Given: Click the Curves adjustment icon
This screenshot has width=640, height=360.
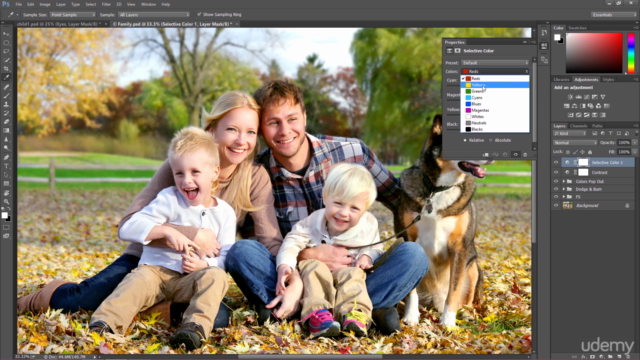Looking at the screenshot, I should [587, 97].
